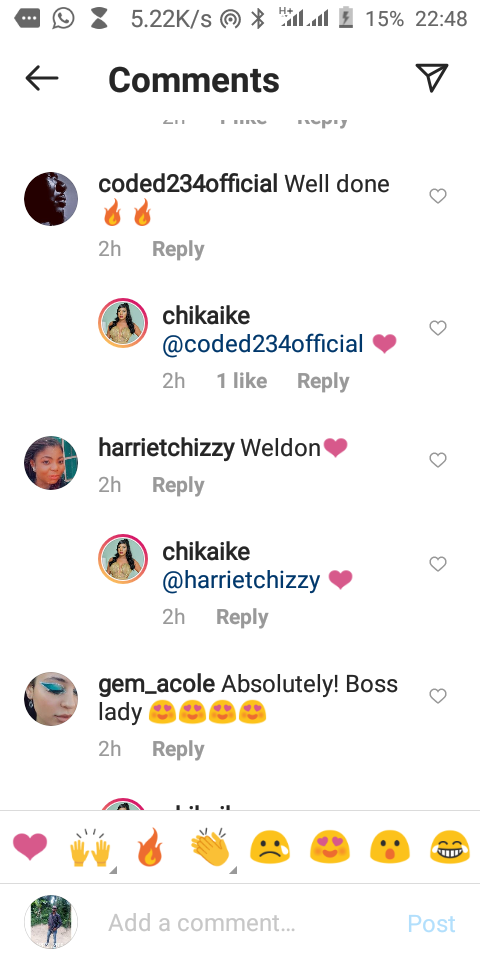Reply to gem_acole's comment
Screen dimensions: 480x960
178,749
